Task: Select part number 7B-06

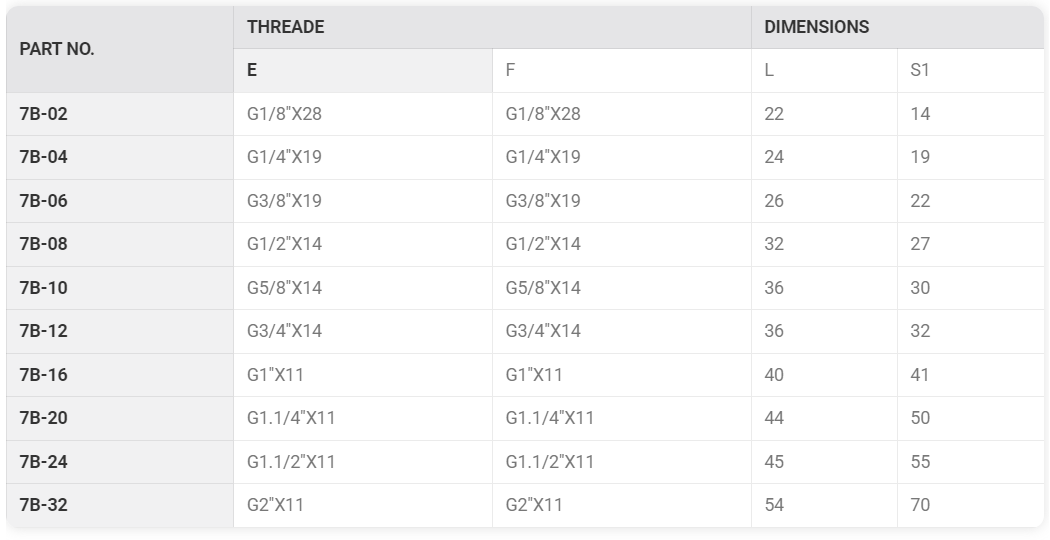Action: [x=120, y=201]
